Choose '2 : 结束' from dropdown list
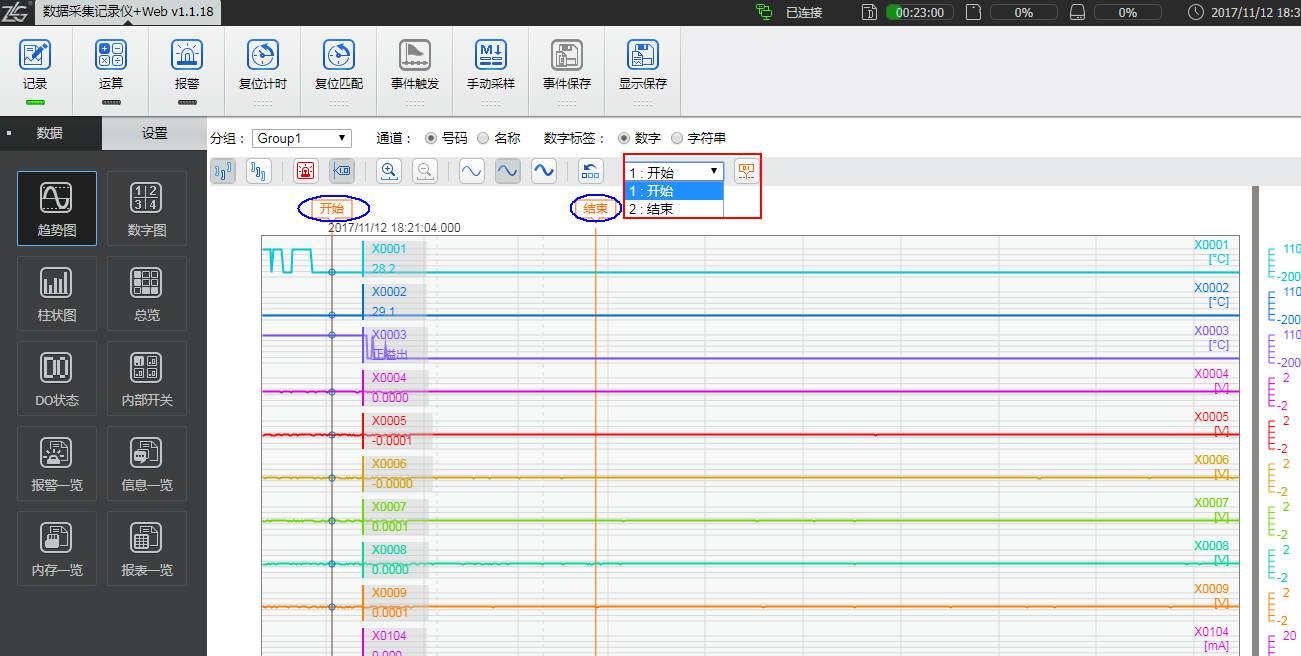This screenshot has height=656, width=1301. point(673,209)
